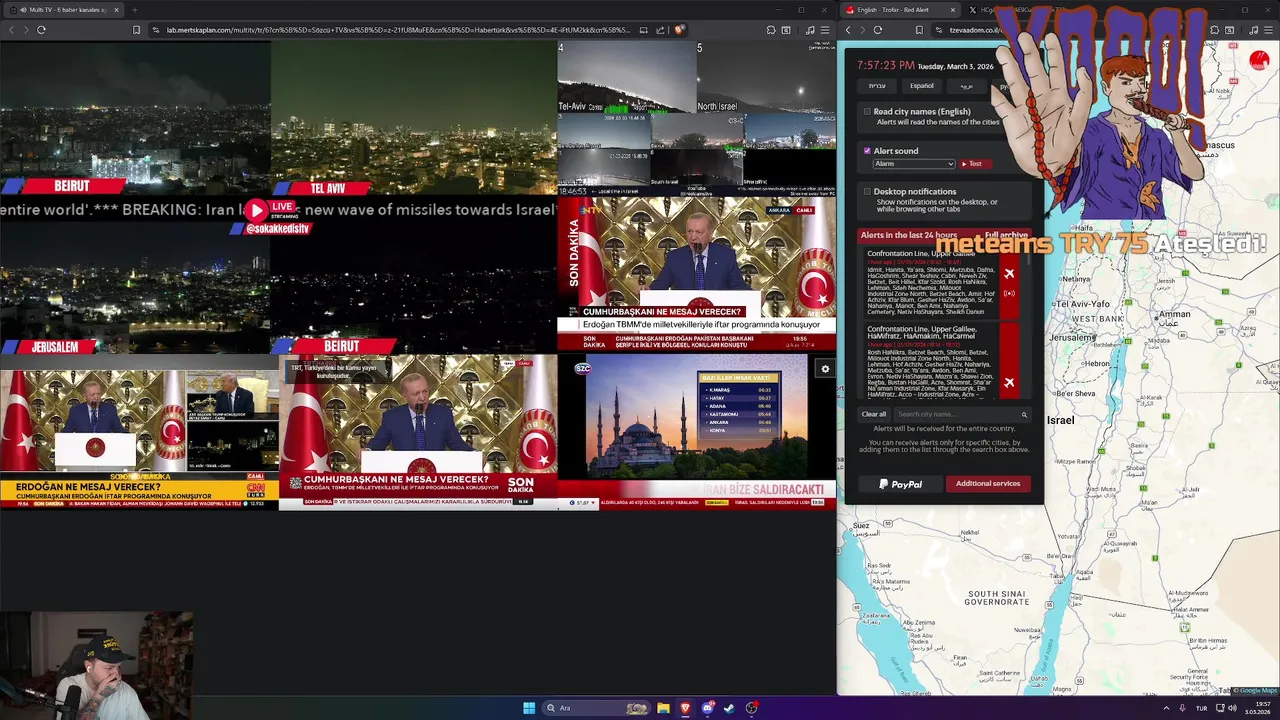1280x720 pixels.
Task: Open the taskbar clock showing 19:57
Action: 1258,708
